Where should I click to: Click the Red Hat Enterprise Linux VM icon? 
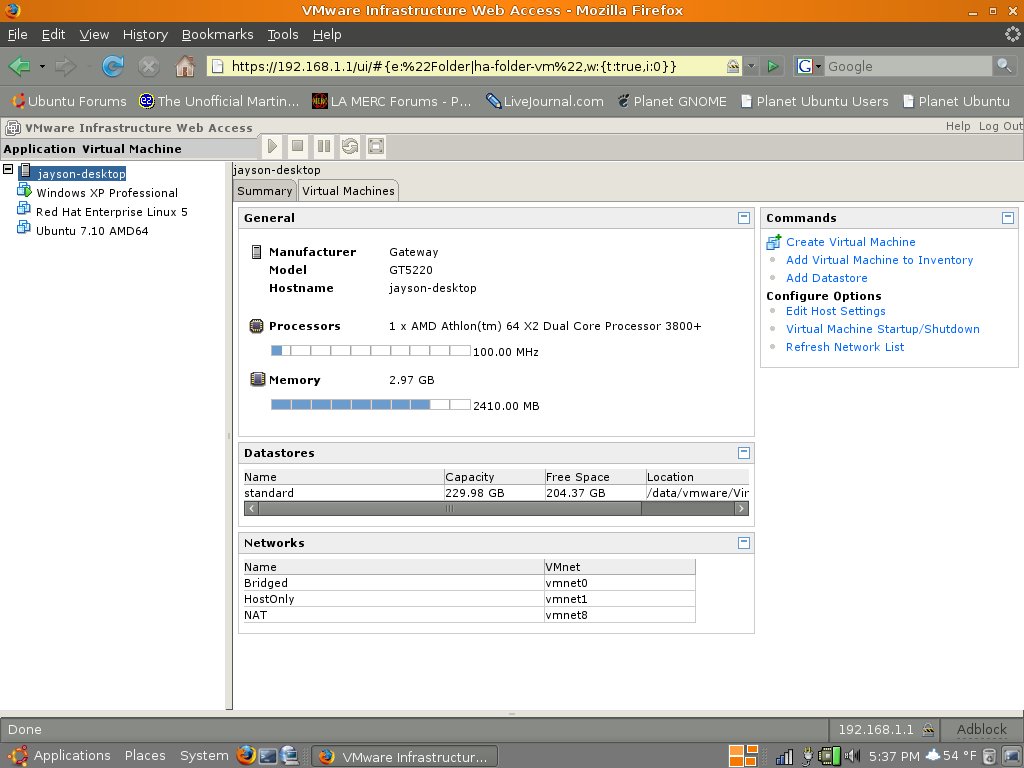[x=24, y=209]
